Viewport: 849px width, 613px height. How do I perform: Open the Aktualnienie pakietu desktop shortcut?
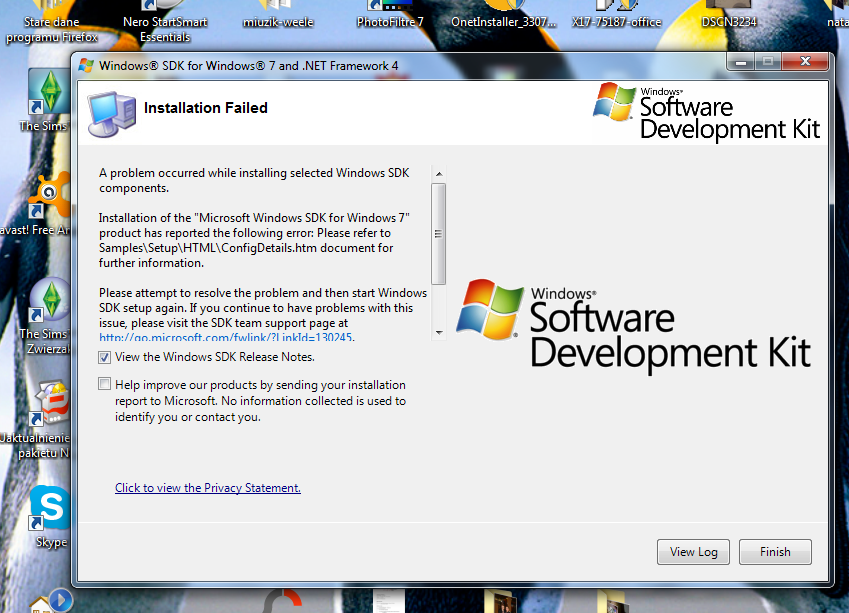(38, 420)
